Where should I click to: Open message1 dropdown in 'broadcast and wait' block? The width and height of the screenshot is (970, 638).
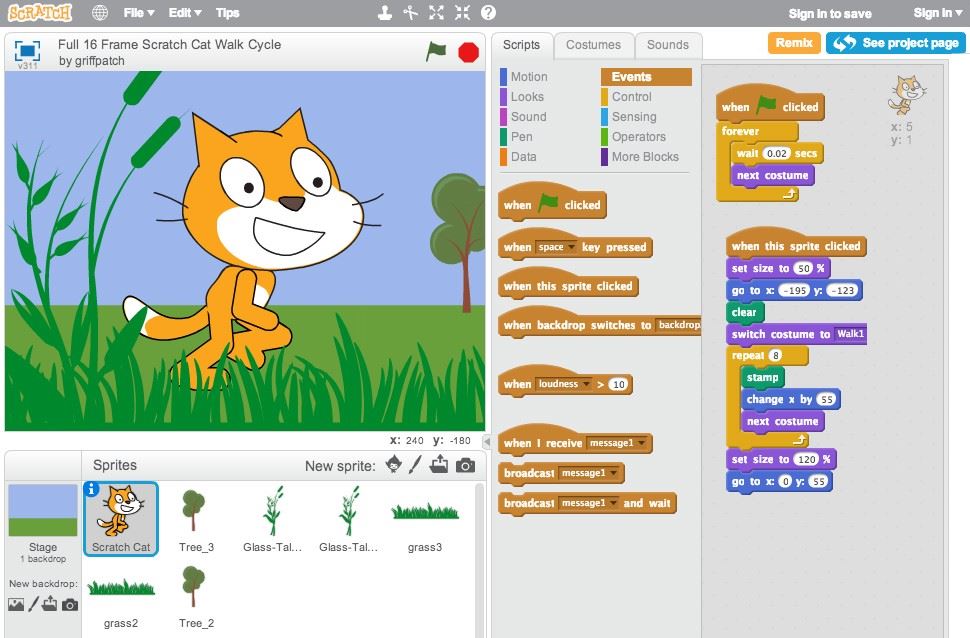coord(588,503)
